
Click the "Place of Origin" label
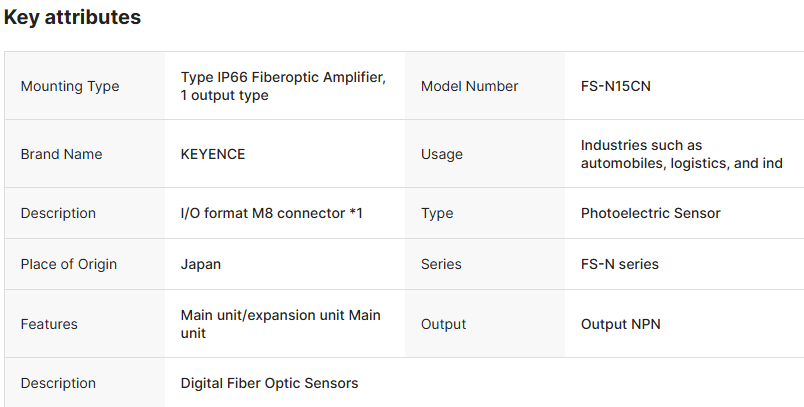click(69, 264)
